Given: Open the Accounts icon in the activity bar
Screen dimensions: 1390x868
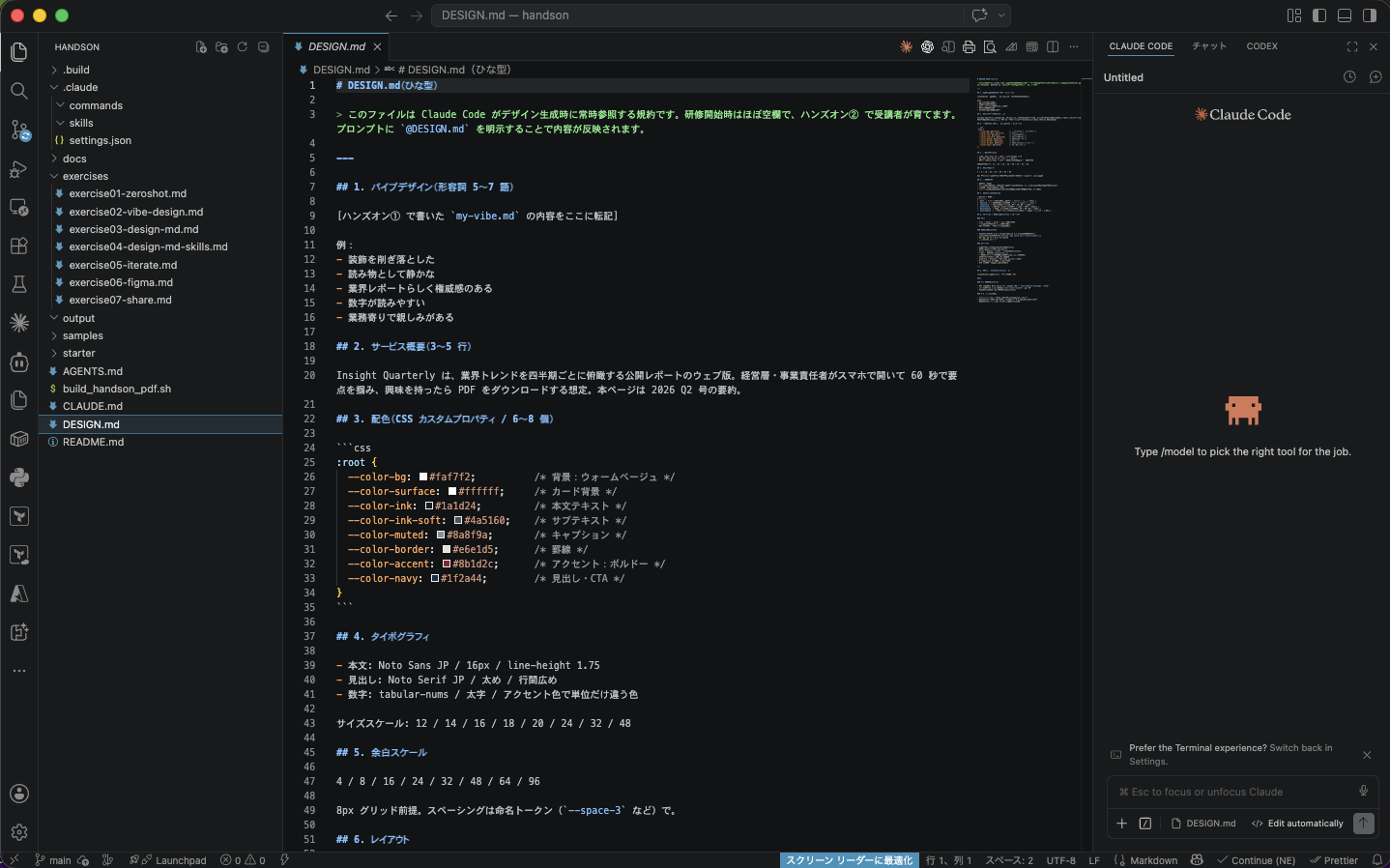Looking at the screenshot, I should 18,794.
